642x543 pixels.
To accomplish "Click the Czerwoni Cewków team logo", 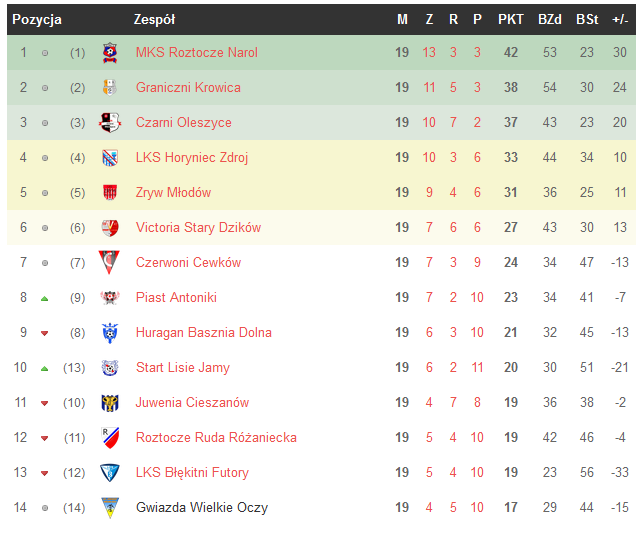I will tap(110, 263).
